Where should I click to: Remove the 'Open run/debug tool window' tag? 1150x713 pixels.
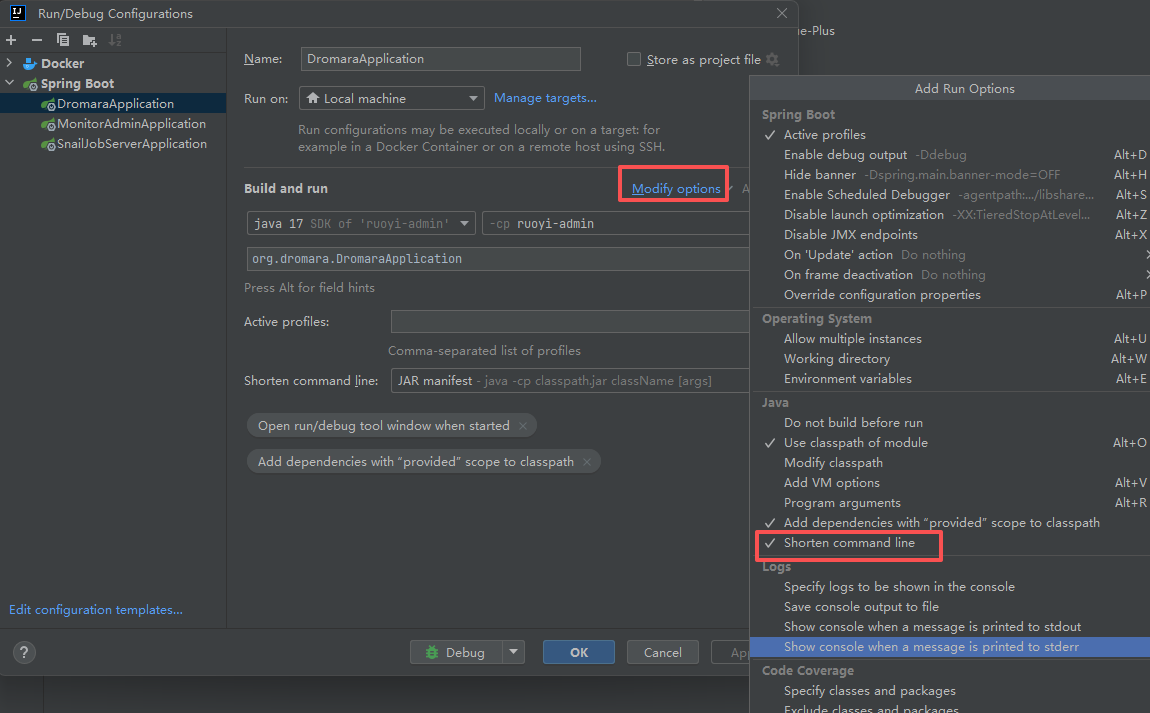coord(521,426)
